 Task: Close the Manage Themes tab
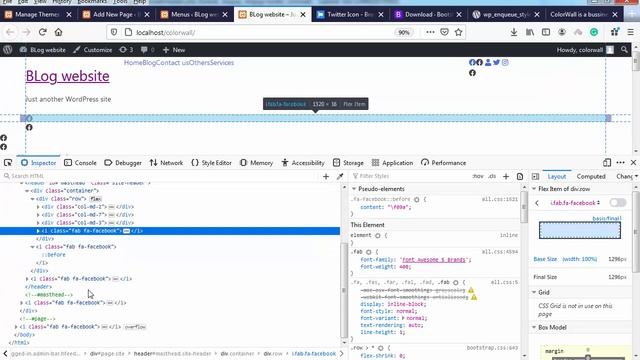click(69, 14)
